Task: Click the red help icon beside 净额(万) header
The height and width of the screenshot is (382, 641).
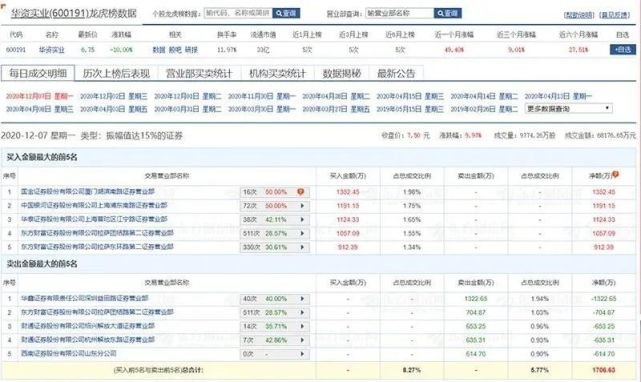Action: coord(615,175)
